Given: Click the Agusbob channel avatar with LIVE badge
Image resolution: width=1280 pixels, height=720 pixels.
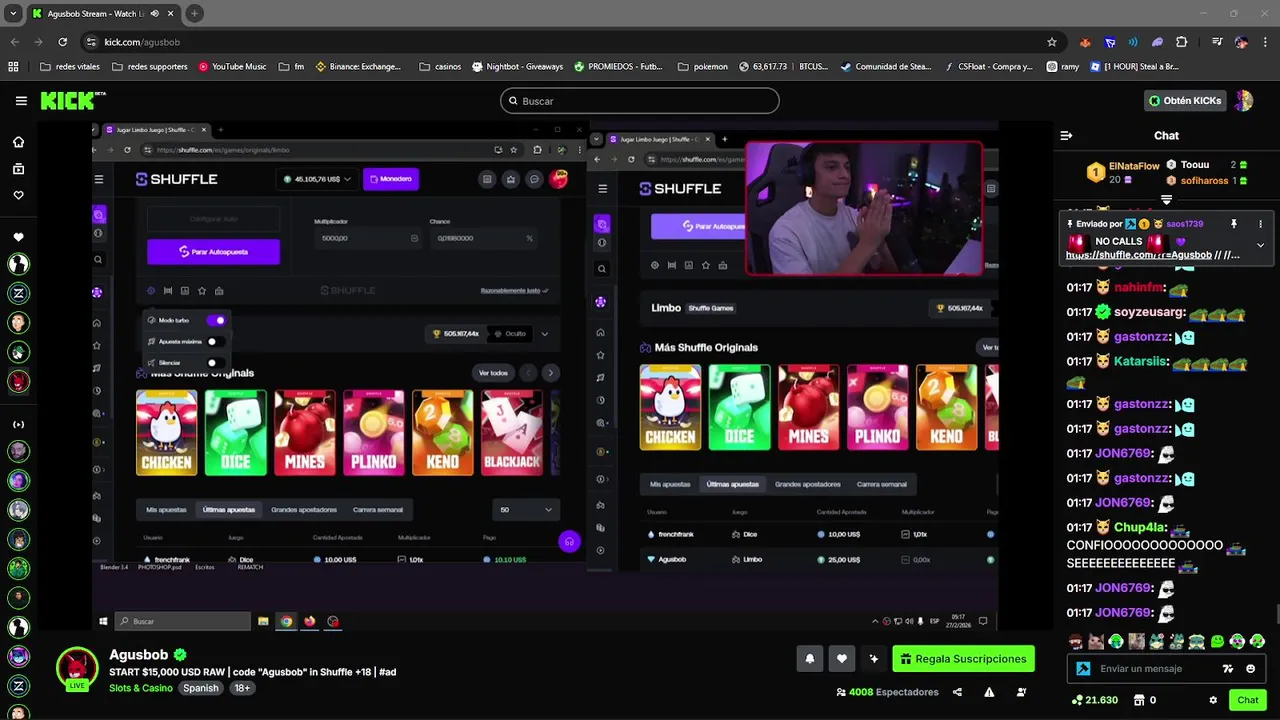Looking at the screenshot, I should click(77, 669).
